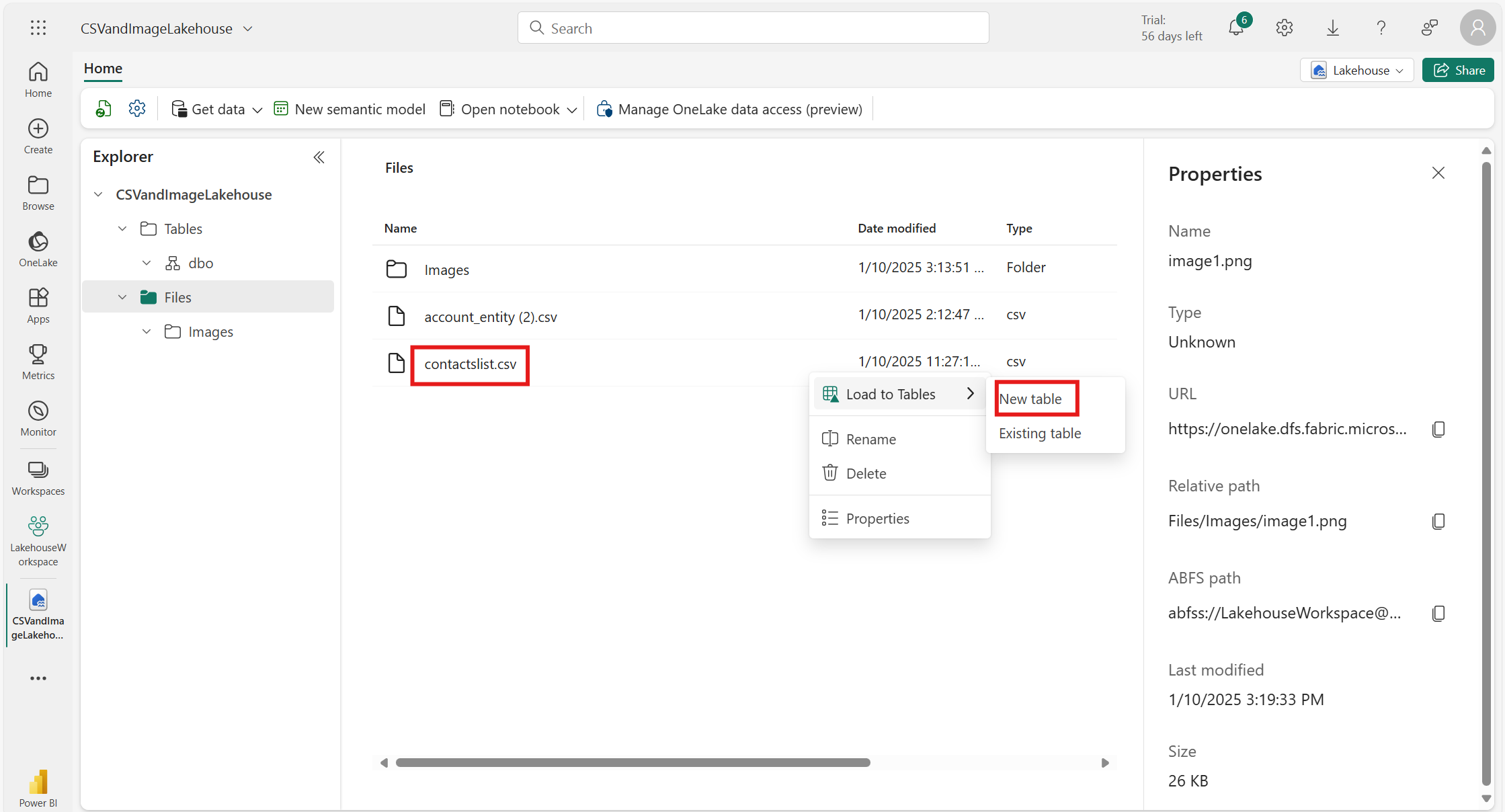Choose New table from submenu

pyautogui.click(x=1030, y=399)
